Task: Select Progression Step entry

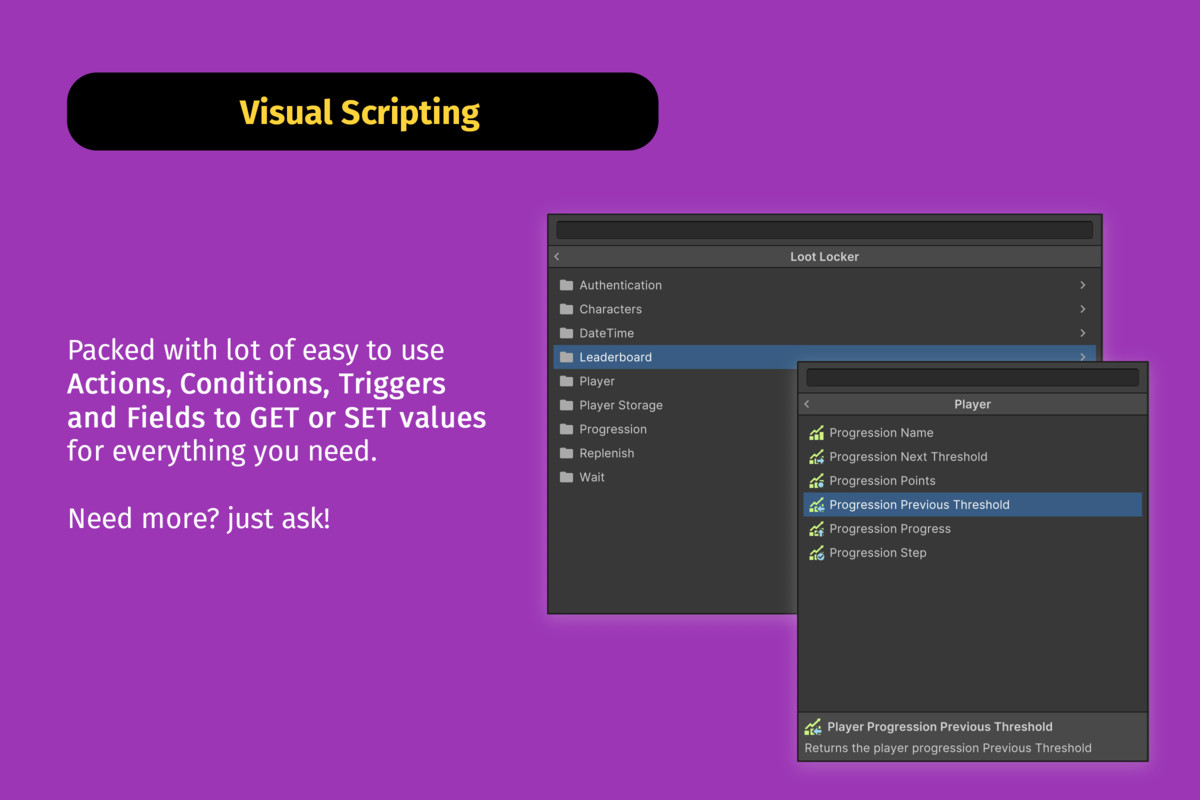Action: click(x=972, y=553)
